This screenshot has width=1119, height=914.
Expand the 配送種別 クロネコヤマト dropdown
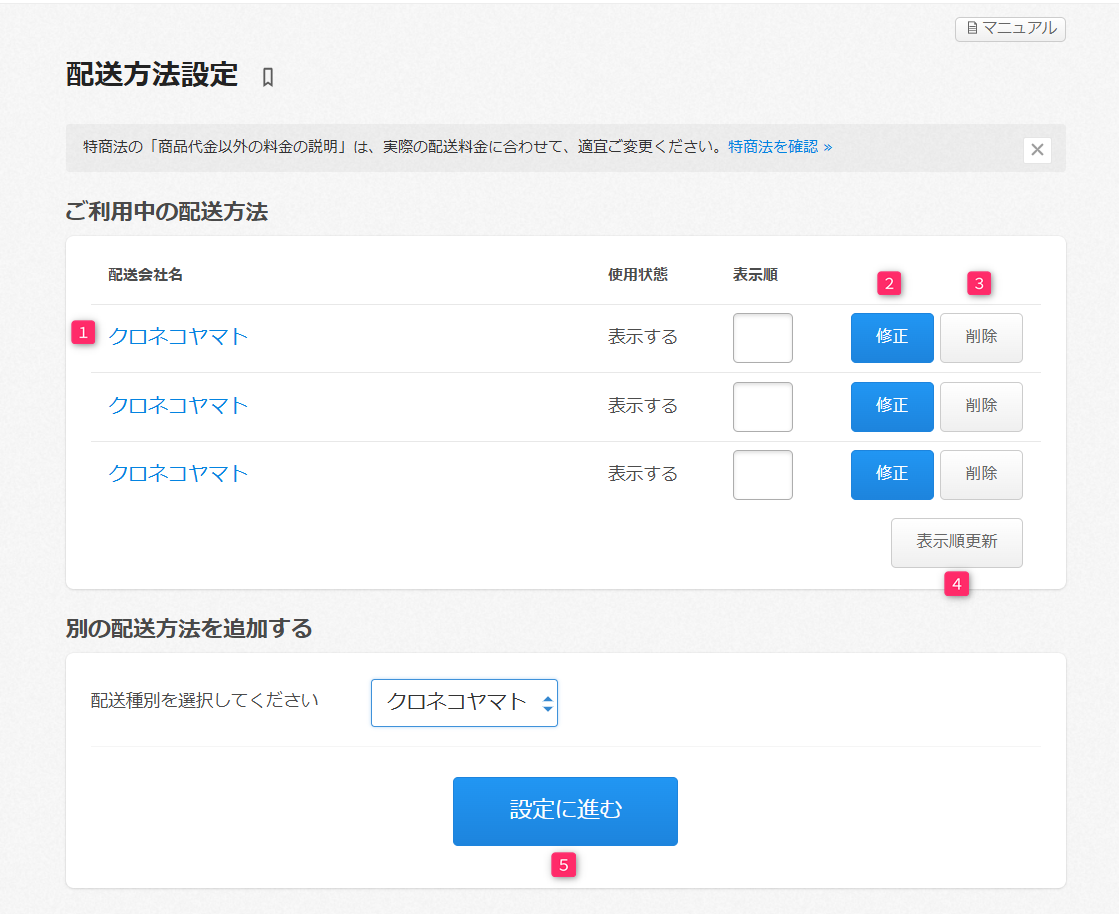(455, 703)
